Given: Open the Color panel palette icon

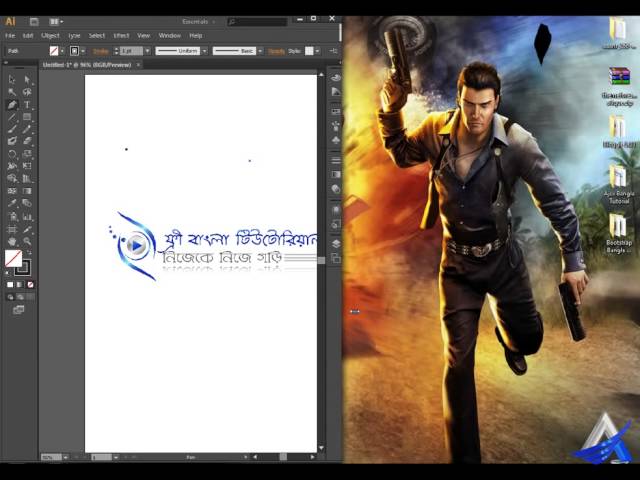Looking at the screenshot, I should click(x=336, y=78).
